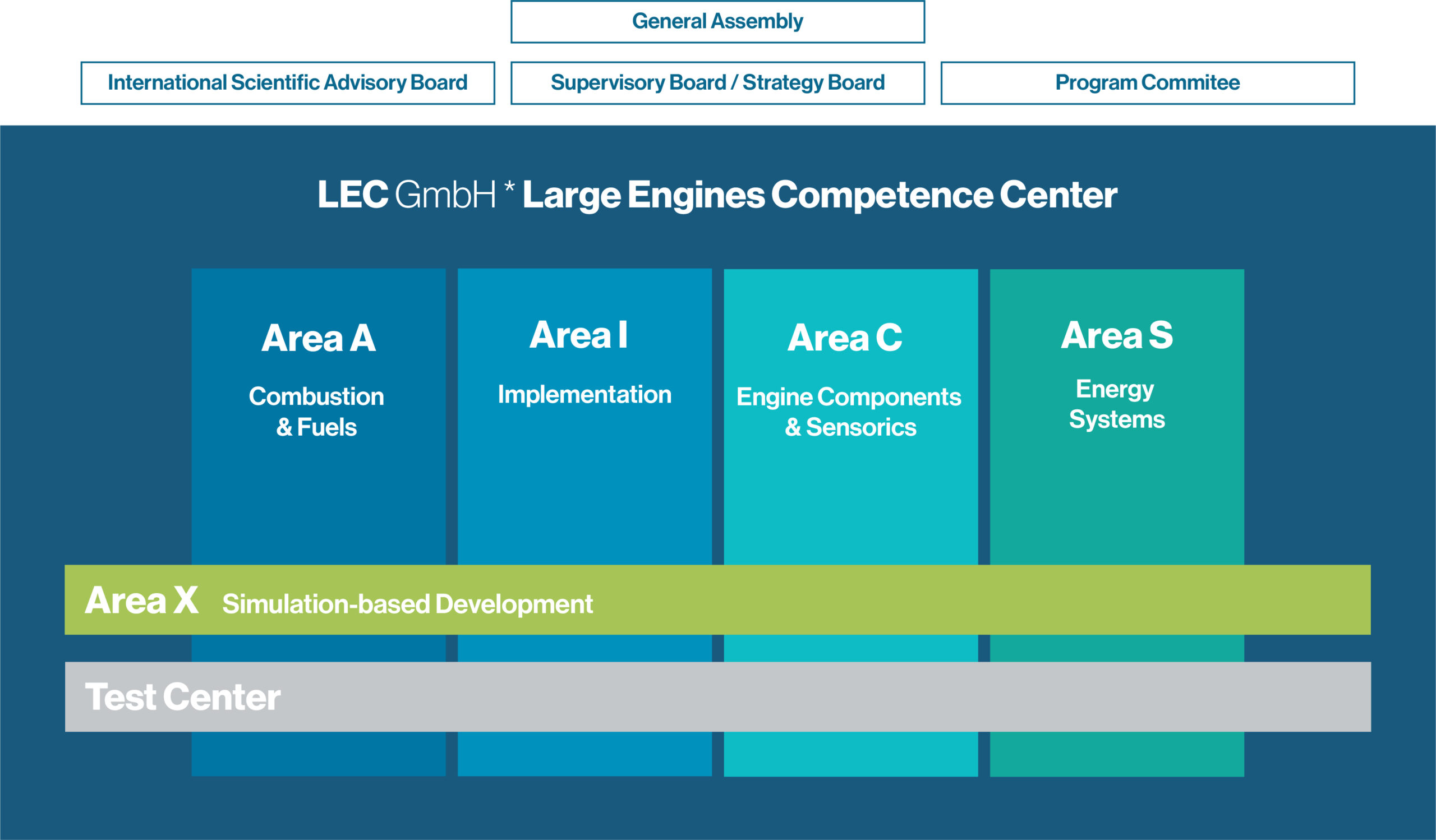Click the bold LEC text in the title

pyautogui.click(x=353, y=195)
